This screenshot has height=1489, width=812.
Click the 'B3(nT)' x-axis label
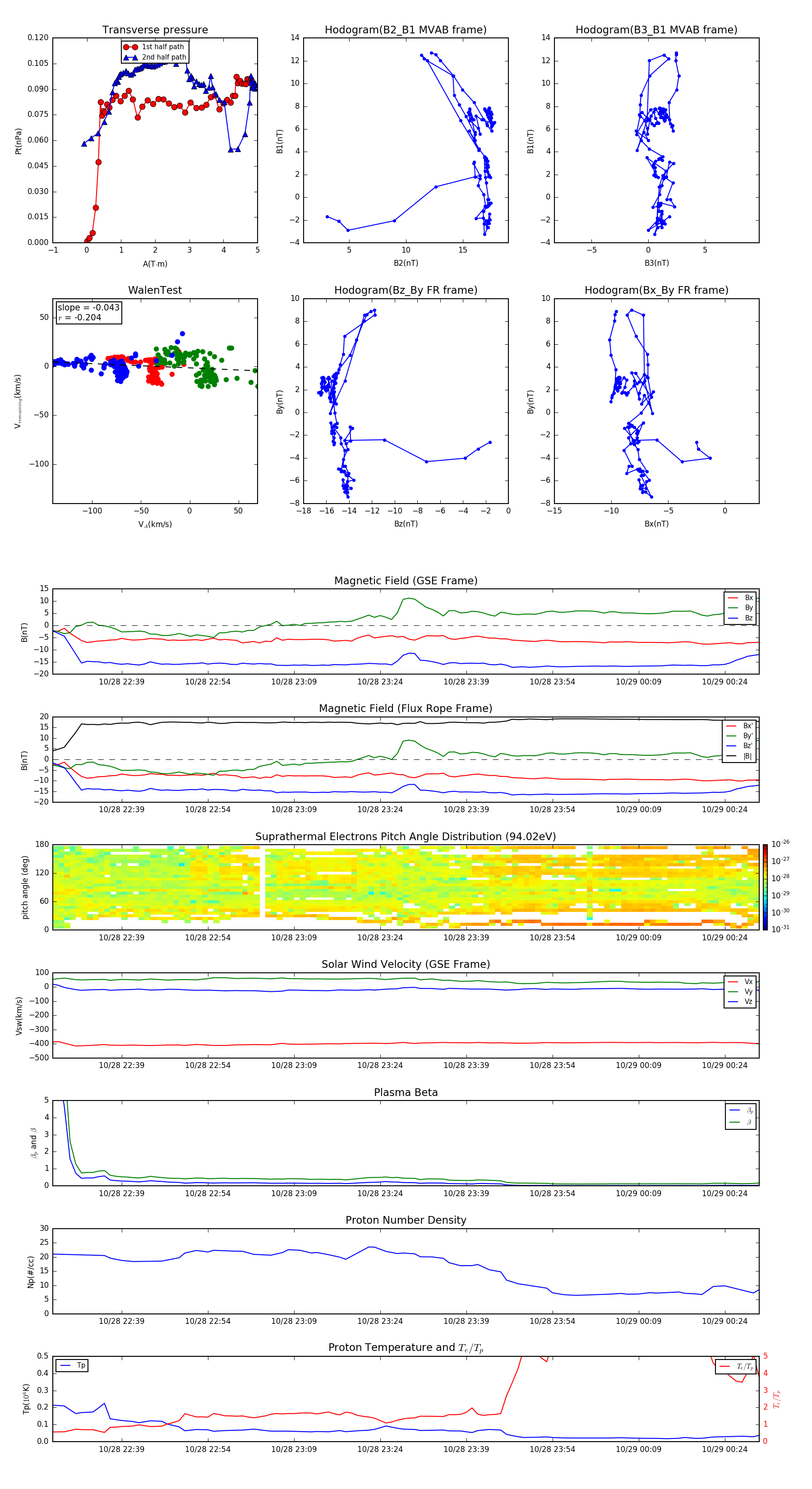656,263
